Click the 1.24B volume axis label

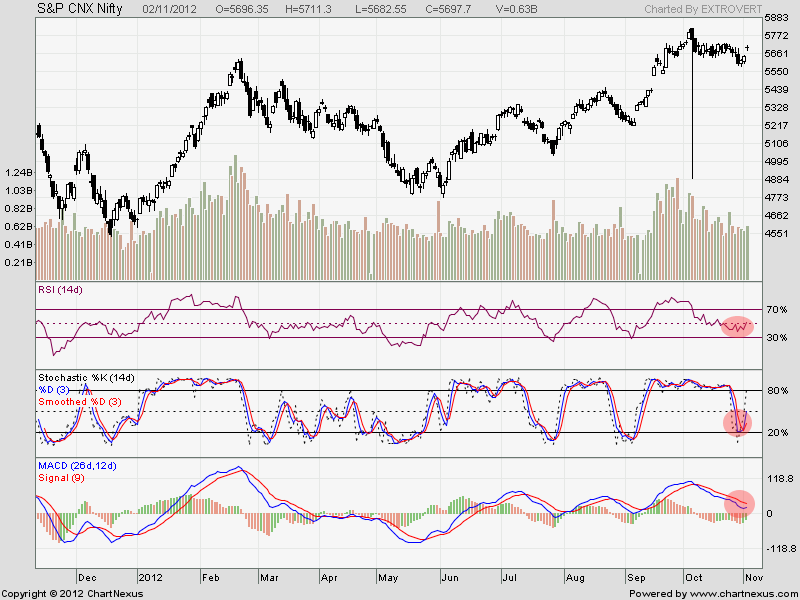20,172
